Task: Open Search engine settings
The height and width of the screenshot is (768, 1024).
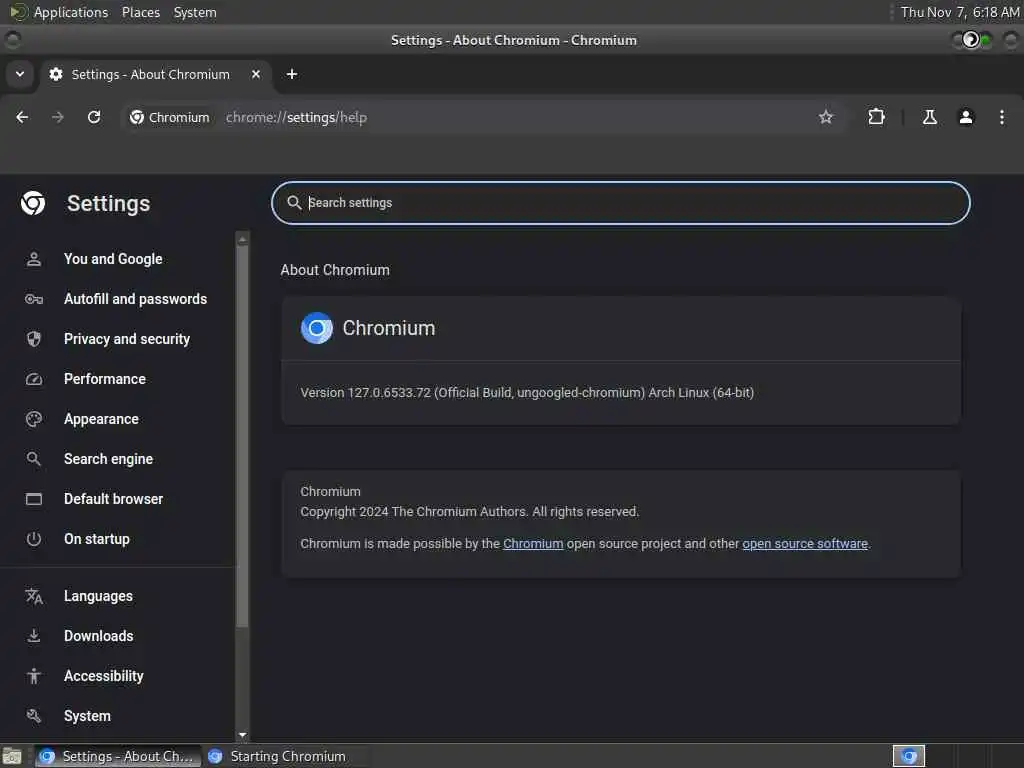Action: pos(108,458)
